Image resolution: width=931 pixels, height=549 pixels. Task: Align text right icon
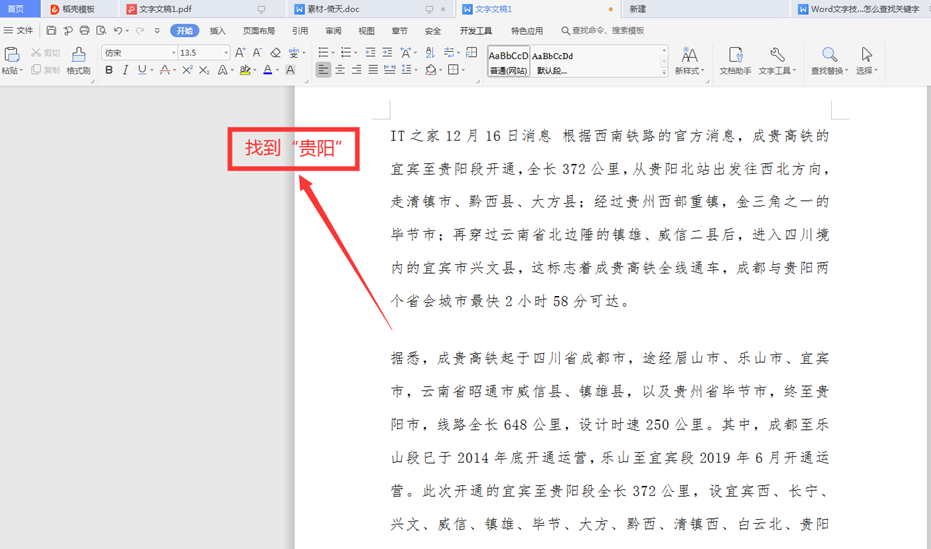click(356, 70)
